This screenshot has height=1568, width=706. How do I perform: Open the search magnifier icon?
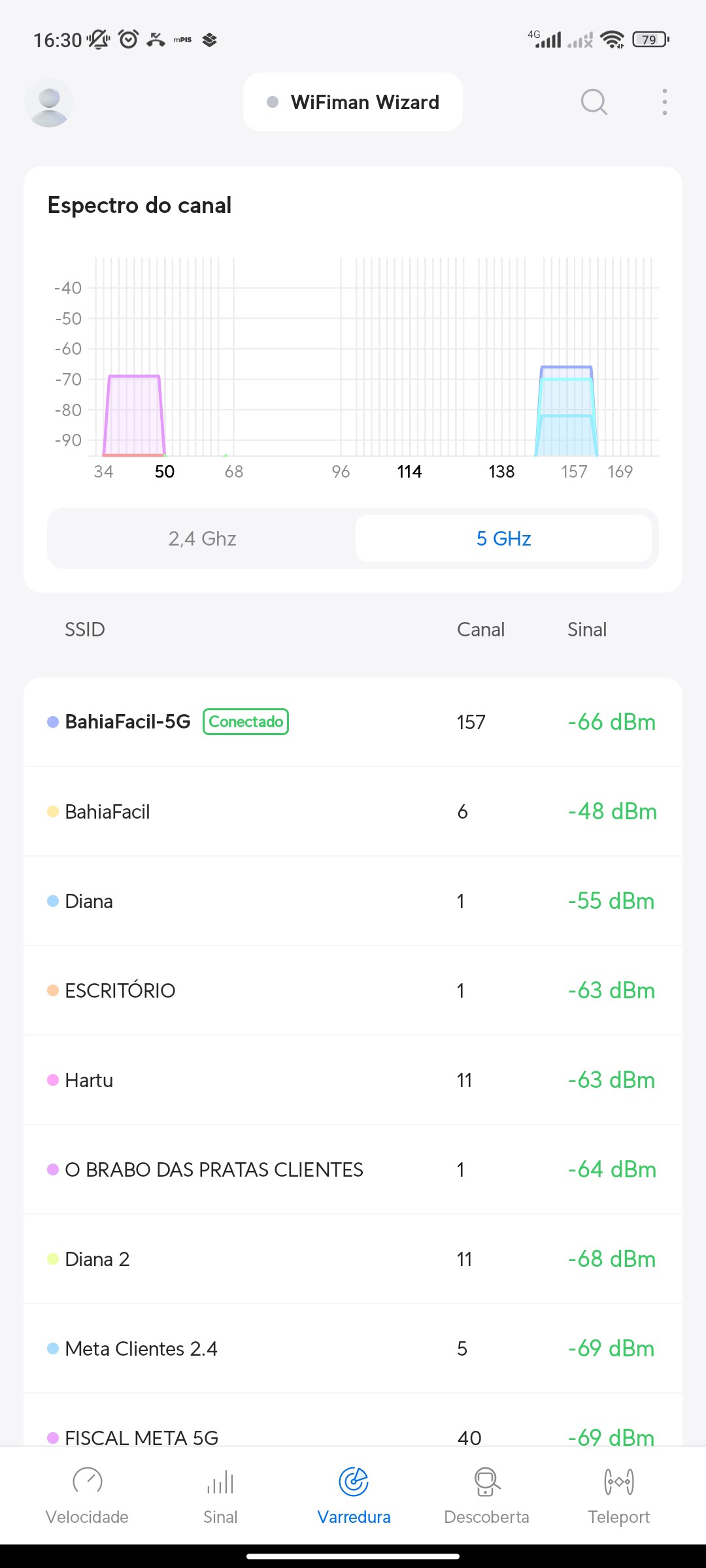(x=594, y=102)
